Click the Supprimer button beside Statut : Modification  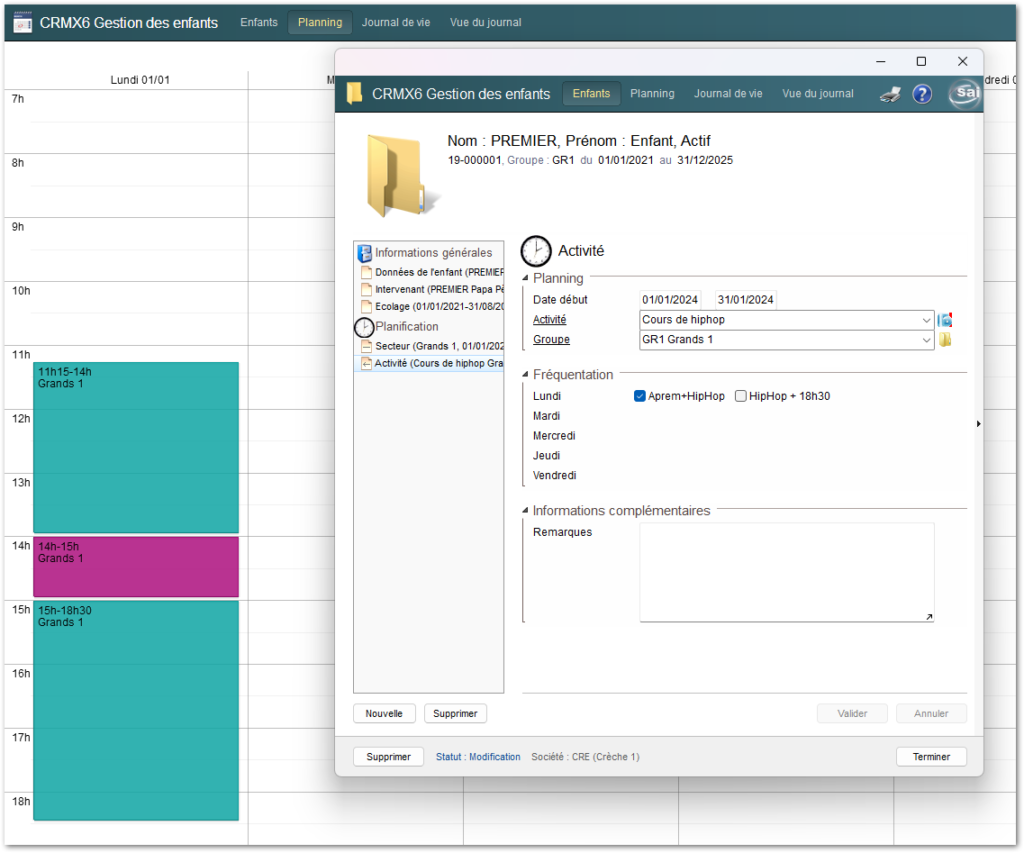pos(389,756)
